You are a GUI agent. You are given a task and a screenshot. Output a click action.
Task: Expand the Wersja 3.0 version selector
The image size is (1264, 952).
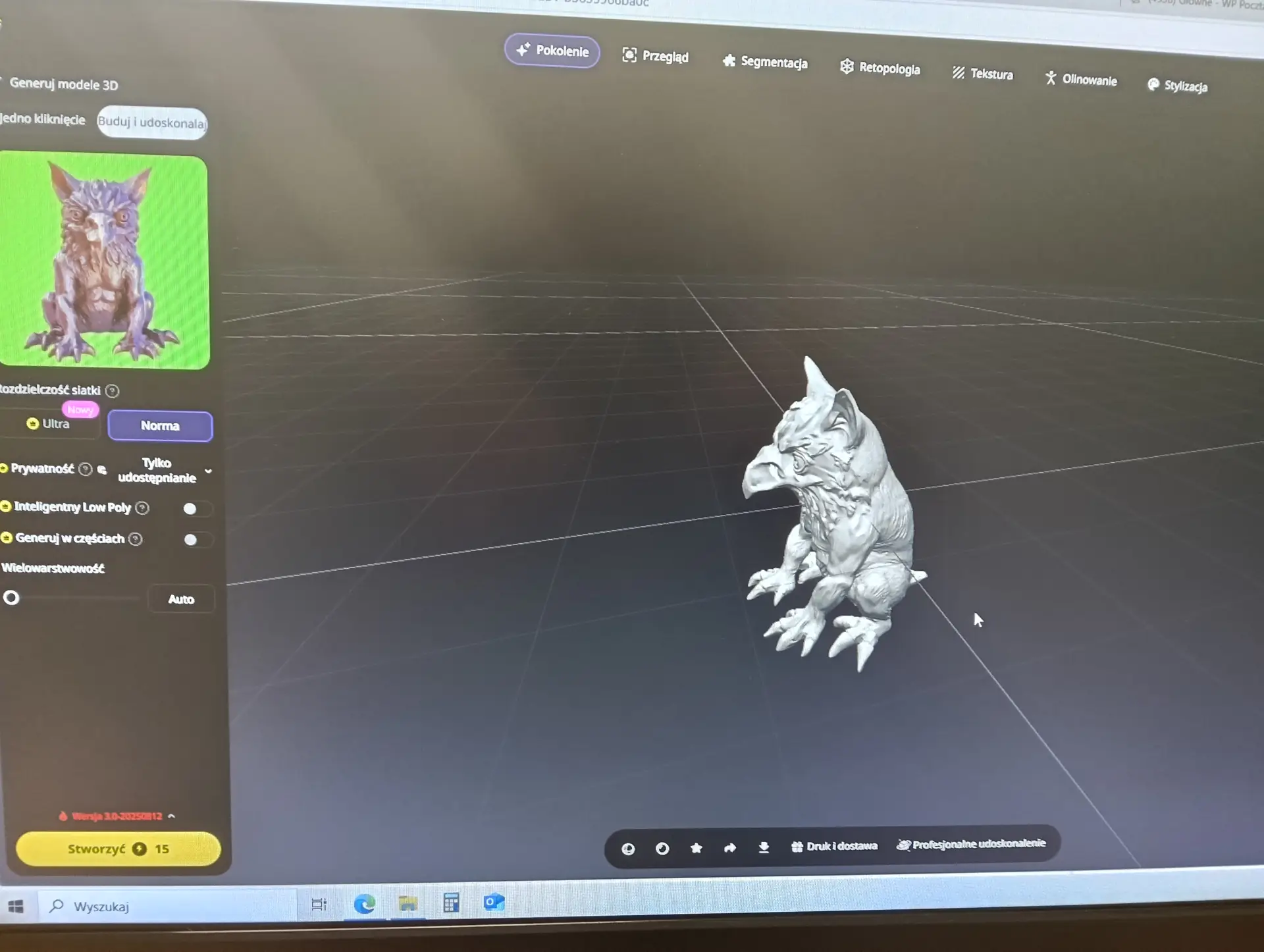(x=117, y=816)
